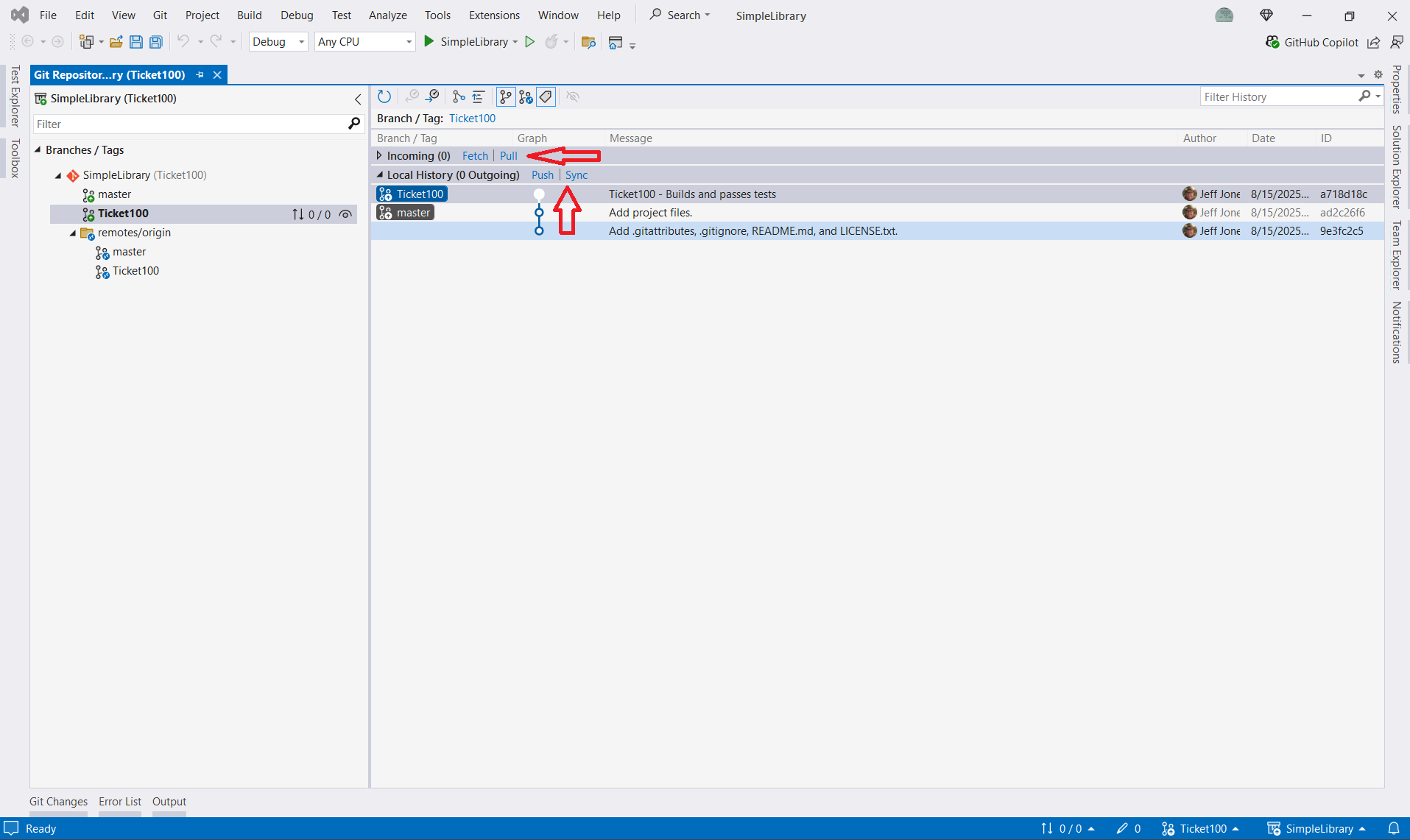Switch to the Git Changes tab
This screenshot has height=840, width=1410.
58,801
